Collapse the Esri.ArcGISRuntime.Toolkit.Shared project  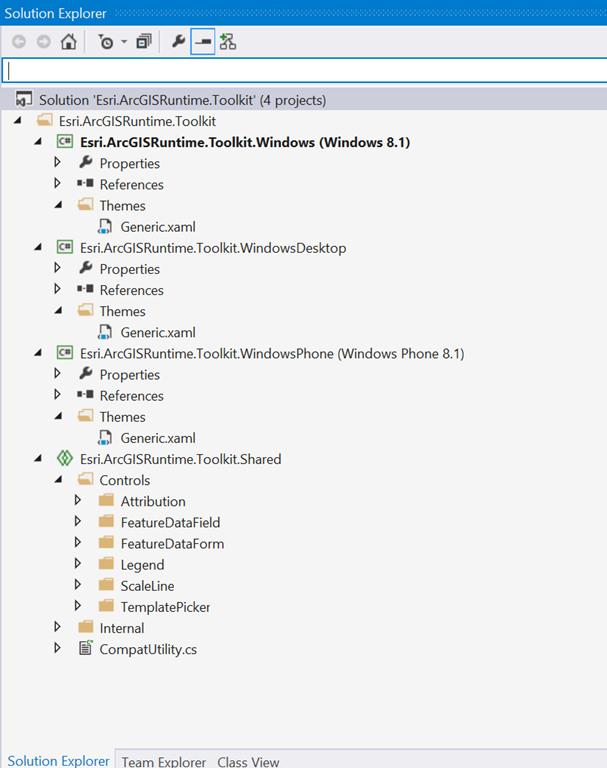[38, 459]
